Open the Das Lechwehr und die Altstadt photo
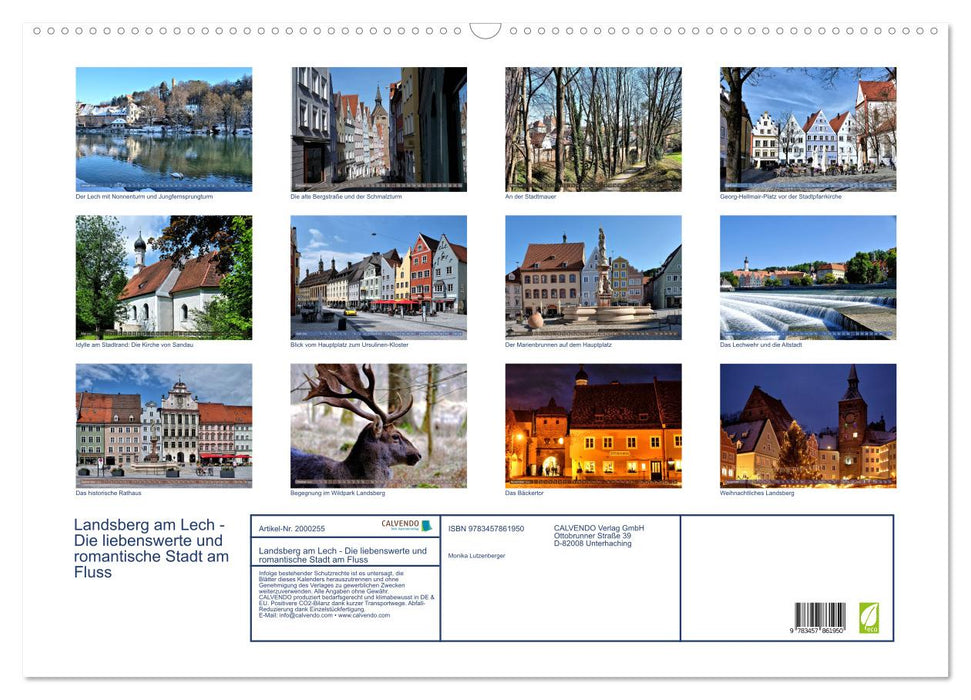This screenshot has width=971, height=700. pos(808,276)
